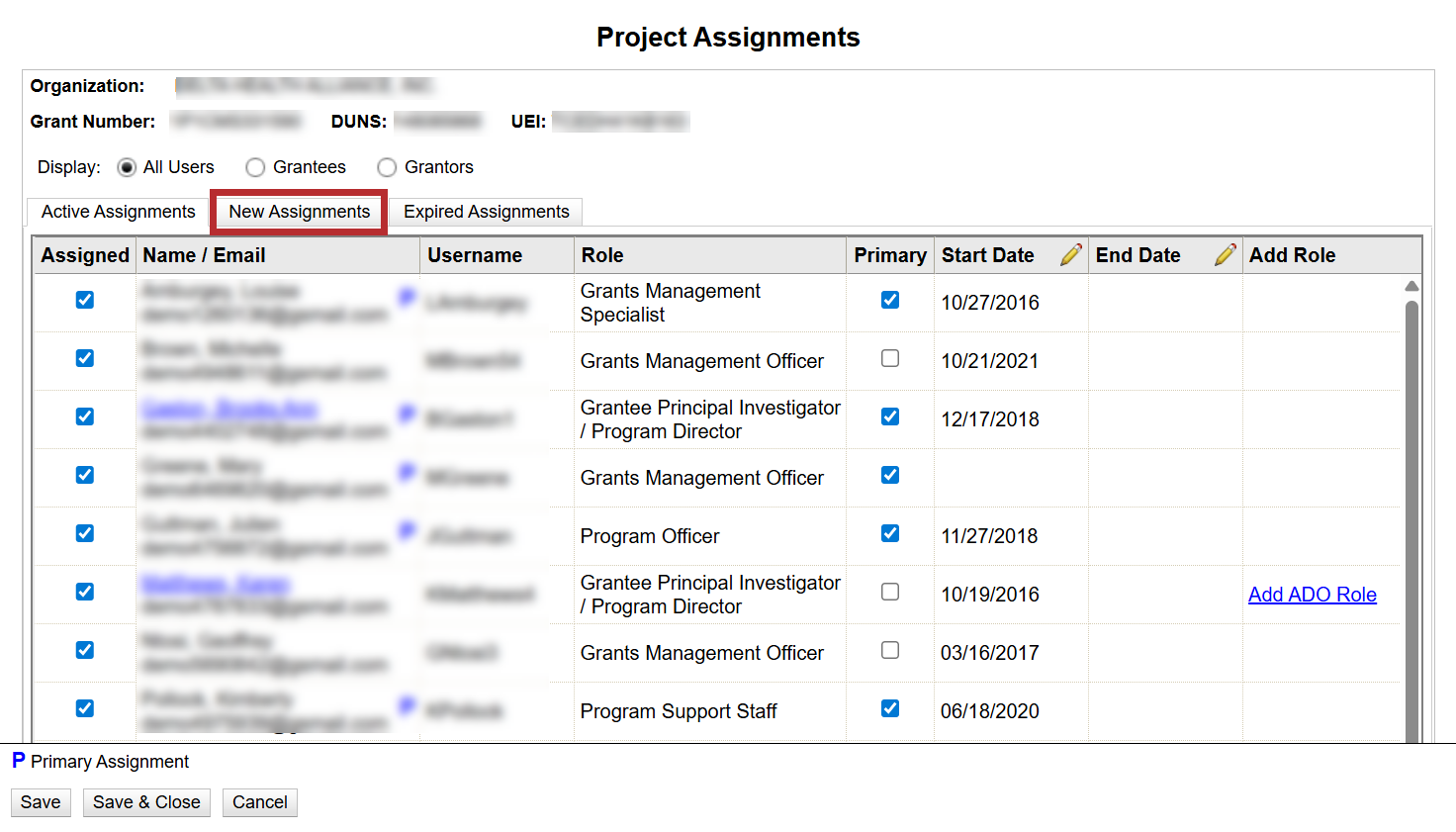
Task: Select the Grantors display option
Action: [x=387, y=167]
